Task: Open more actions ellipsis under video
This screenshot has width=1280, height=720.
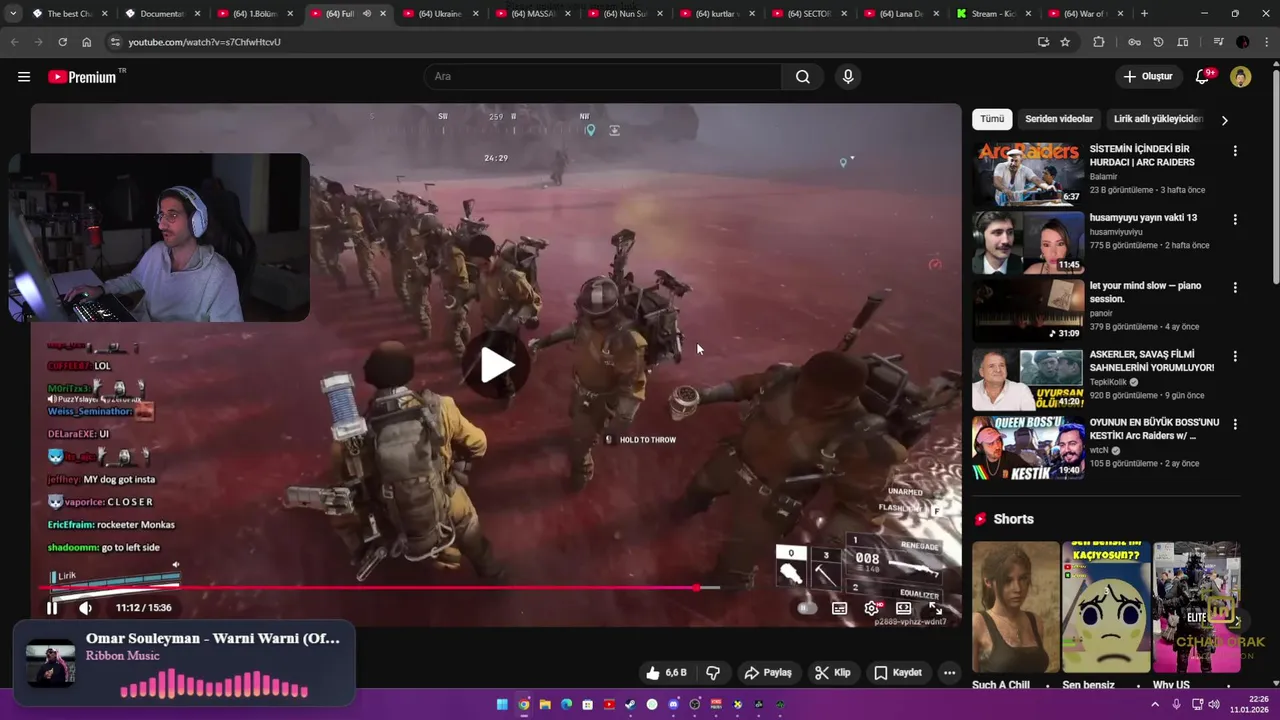Action: click(949, 673)
